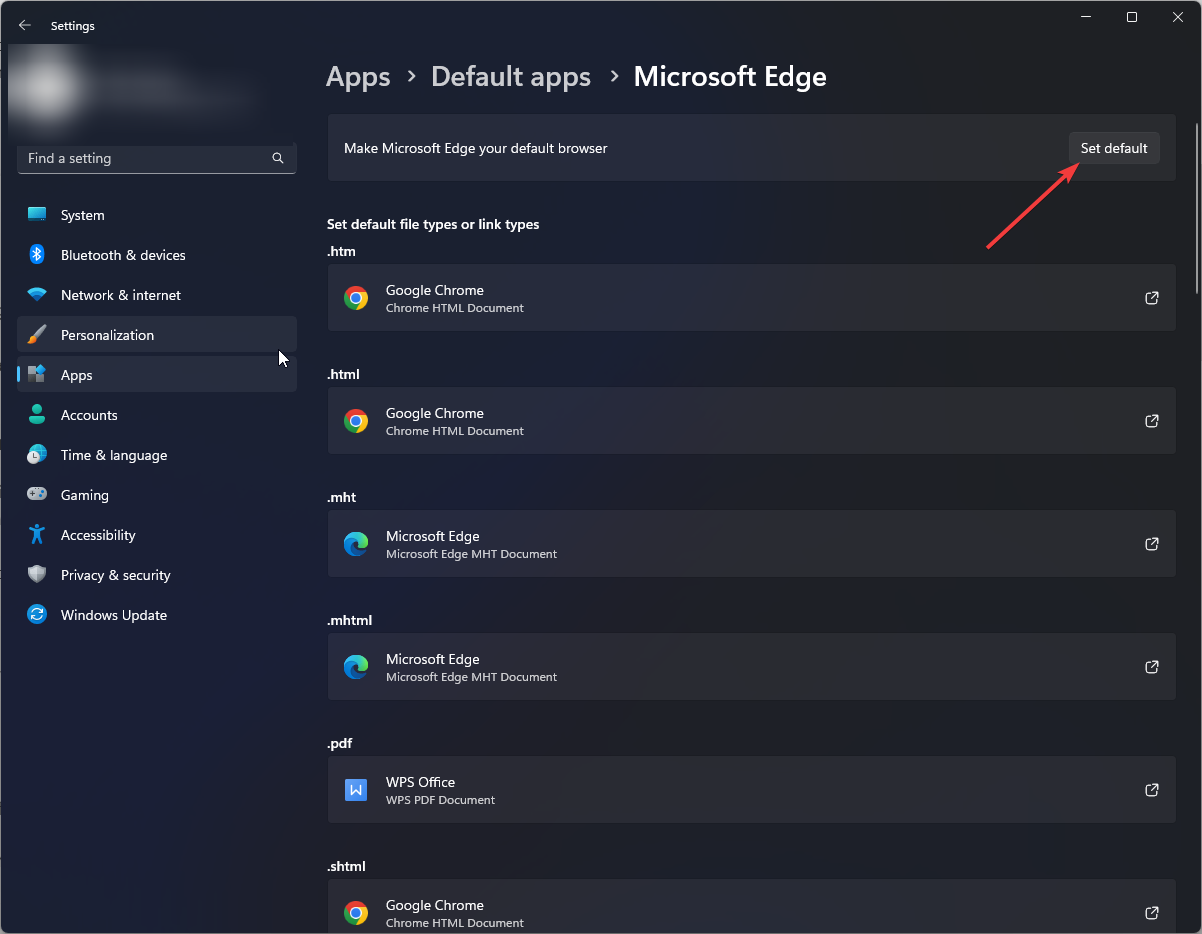Click the Accessibility figure icon
The image size is (1202, 934).
pos(37,535)
